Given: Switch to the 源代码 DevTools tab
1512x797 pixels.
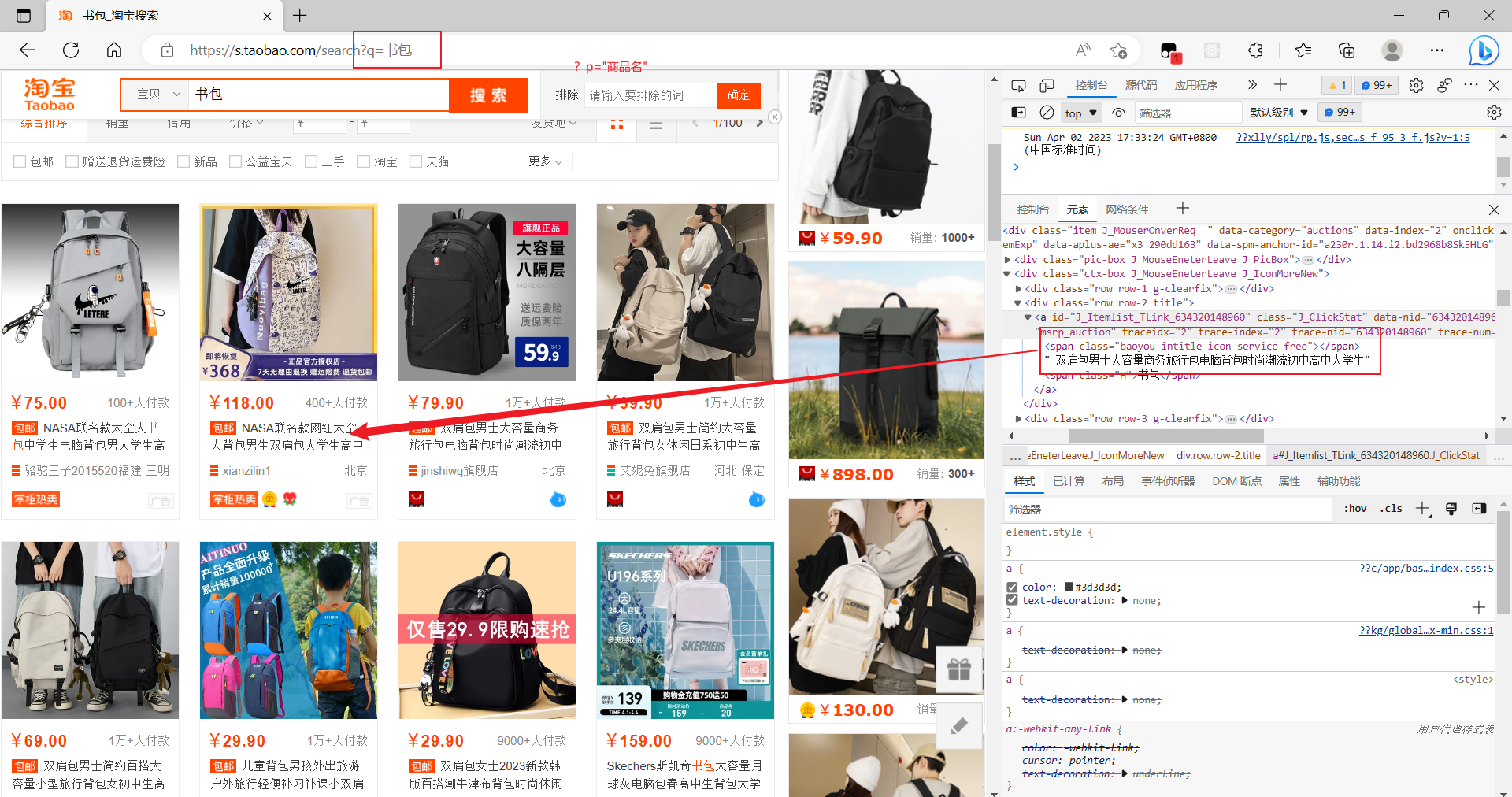Looking at the screenshot, I should (x=1140, y=85).
